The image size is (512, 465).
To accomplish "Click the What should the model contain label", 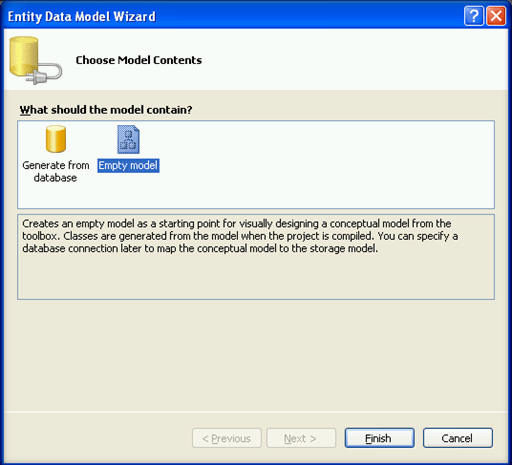I will [106, 110].
